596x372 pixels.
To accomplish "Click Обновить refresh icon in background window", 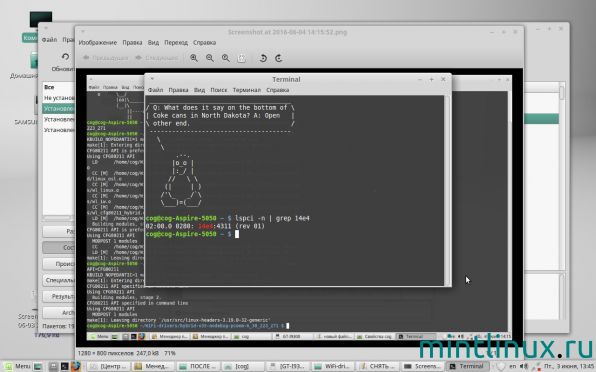I will click(65, 57).
